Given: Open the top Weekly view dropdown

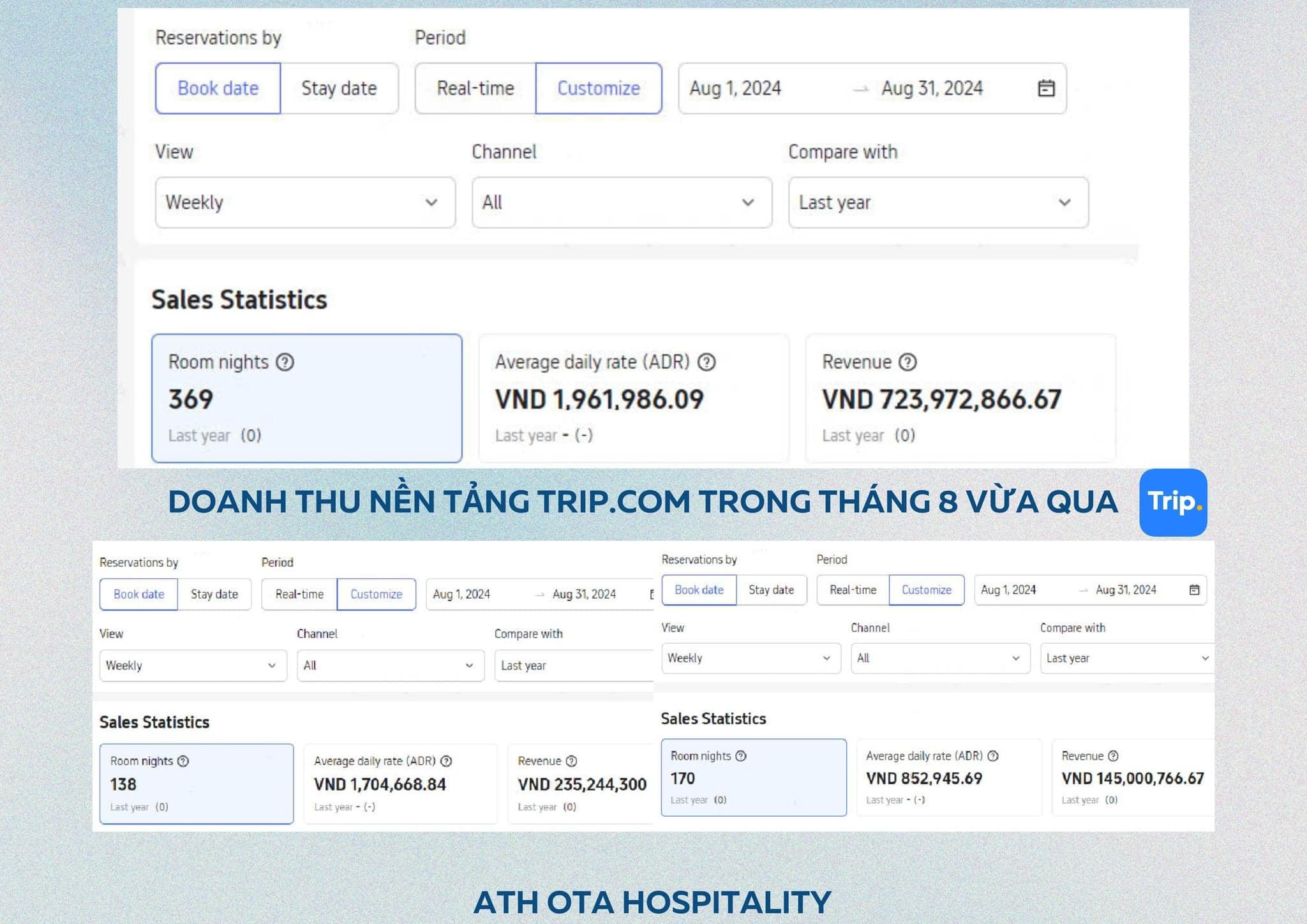Looking at the screenshot, I should click(305, 202).
